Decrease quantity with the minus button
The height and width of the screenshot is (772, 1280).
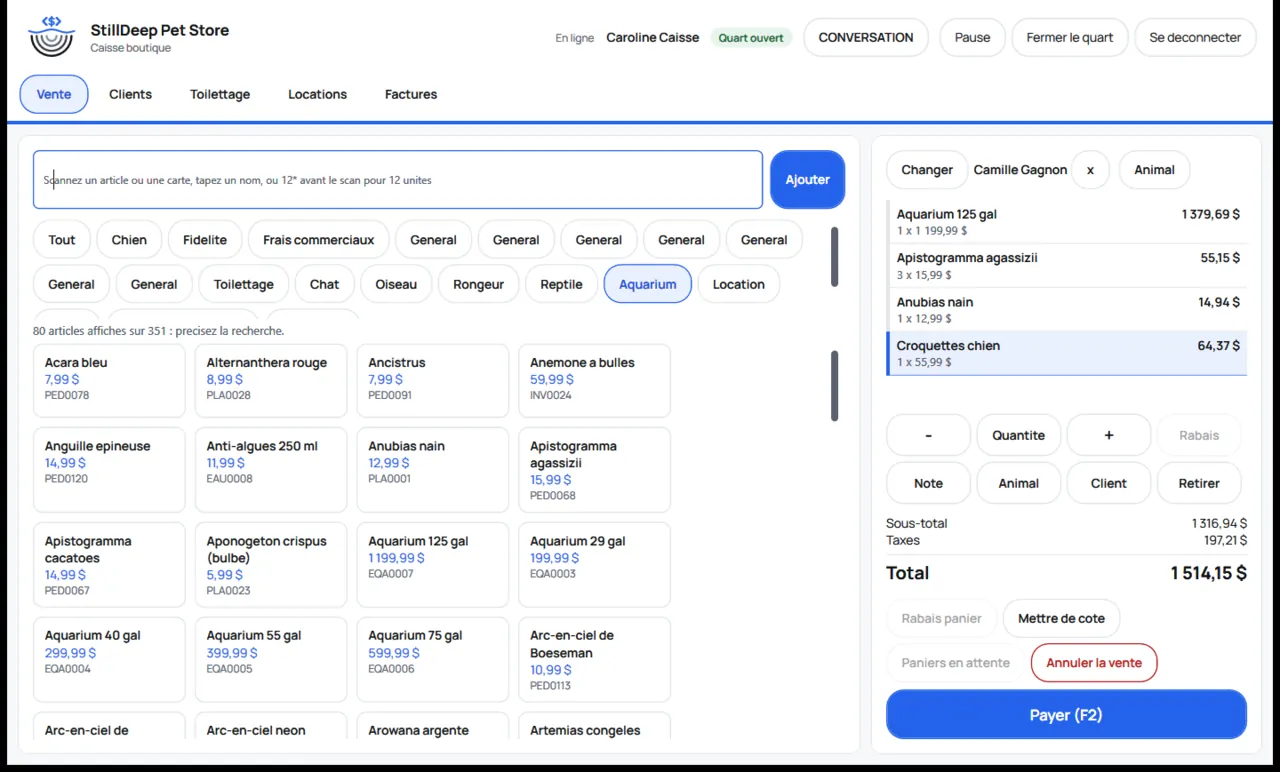pos(929,435)
